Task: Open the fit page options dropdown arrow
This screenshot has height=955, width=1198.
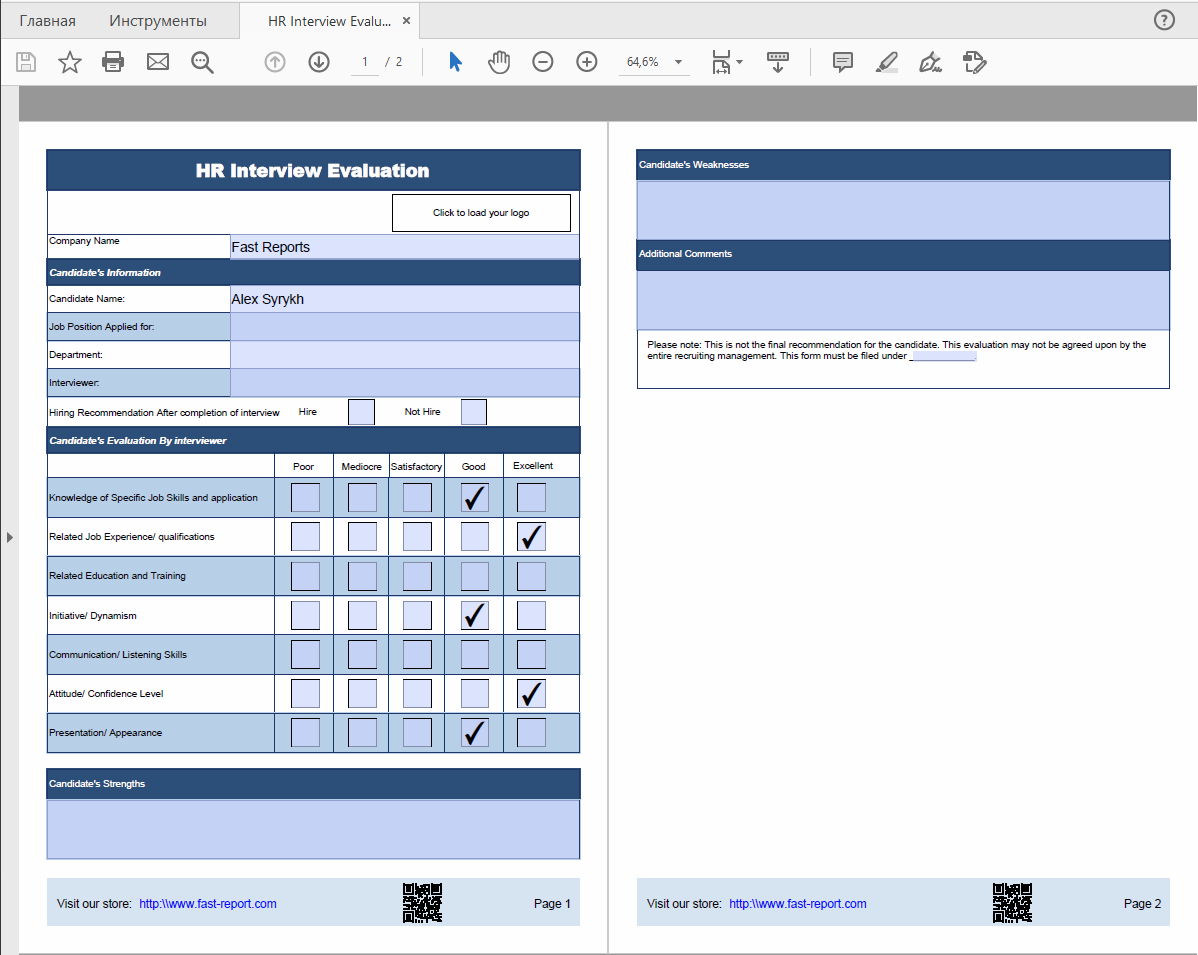Action: coord(740,62)
